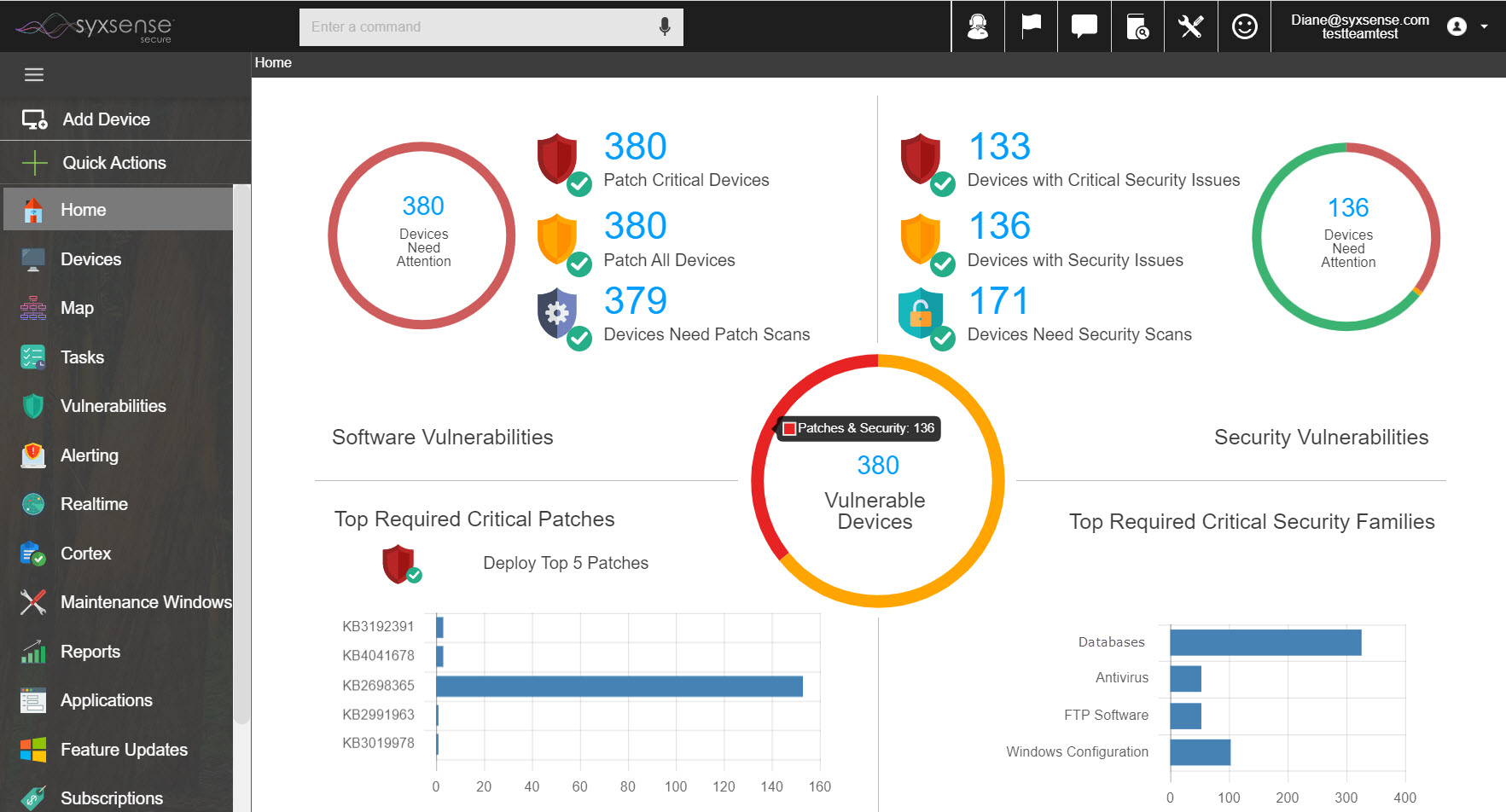Toggle the hamburger menu to collapse sidebar
1506x812 pixels.
click(x=33, y=74)
